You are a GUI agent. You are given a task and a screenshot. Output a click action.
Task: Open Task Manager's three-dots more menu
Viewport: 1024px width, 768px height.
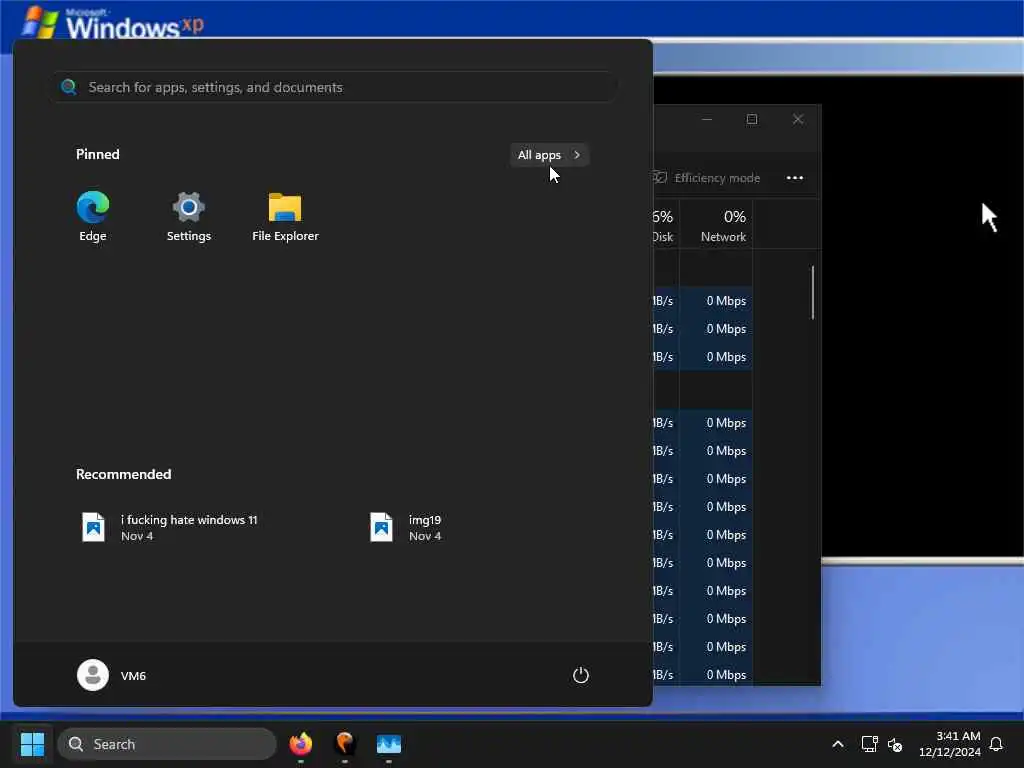pyautogui.click(x=795, y=178)
